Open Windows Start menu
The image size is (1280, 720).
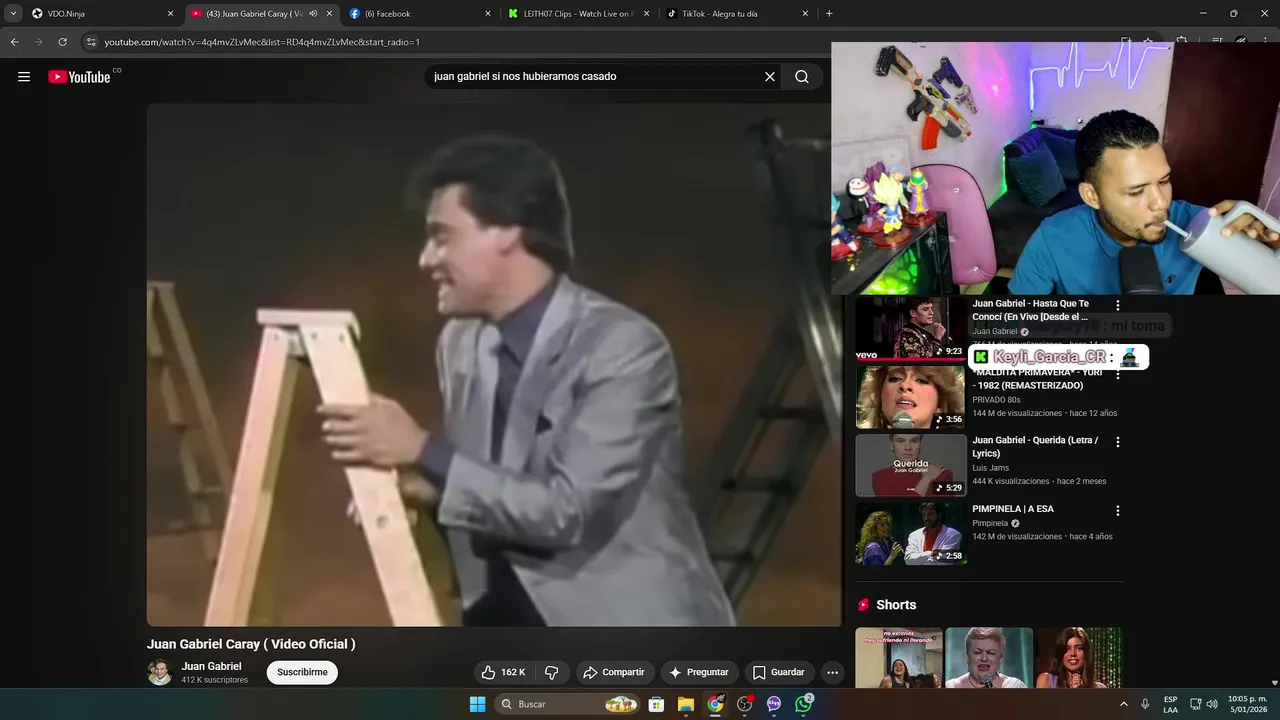tap(477, 704)
